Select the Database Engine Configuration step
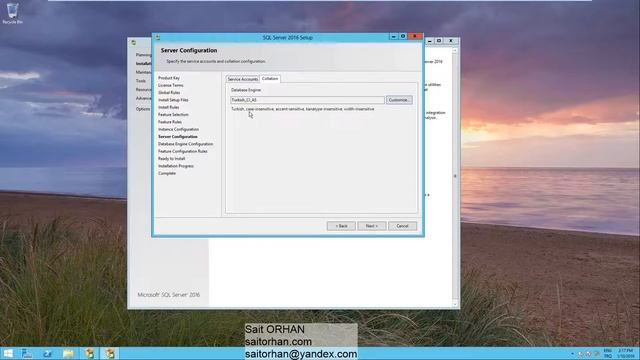The width and height of the screenshot is (640, 360). (185, 144)
